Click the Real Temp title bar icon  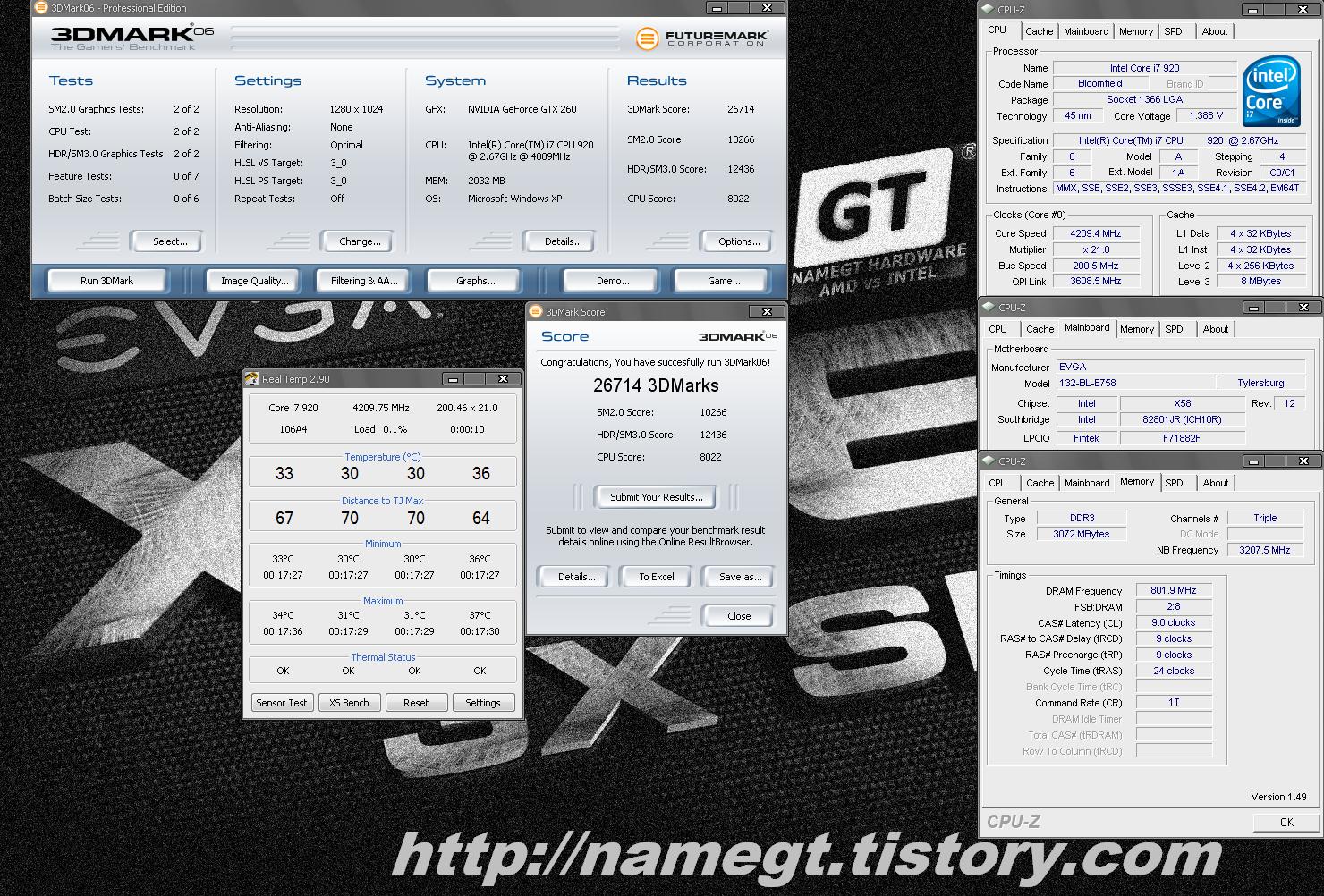252,379
